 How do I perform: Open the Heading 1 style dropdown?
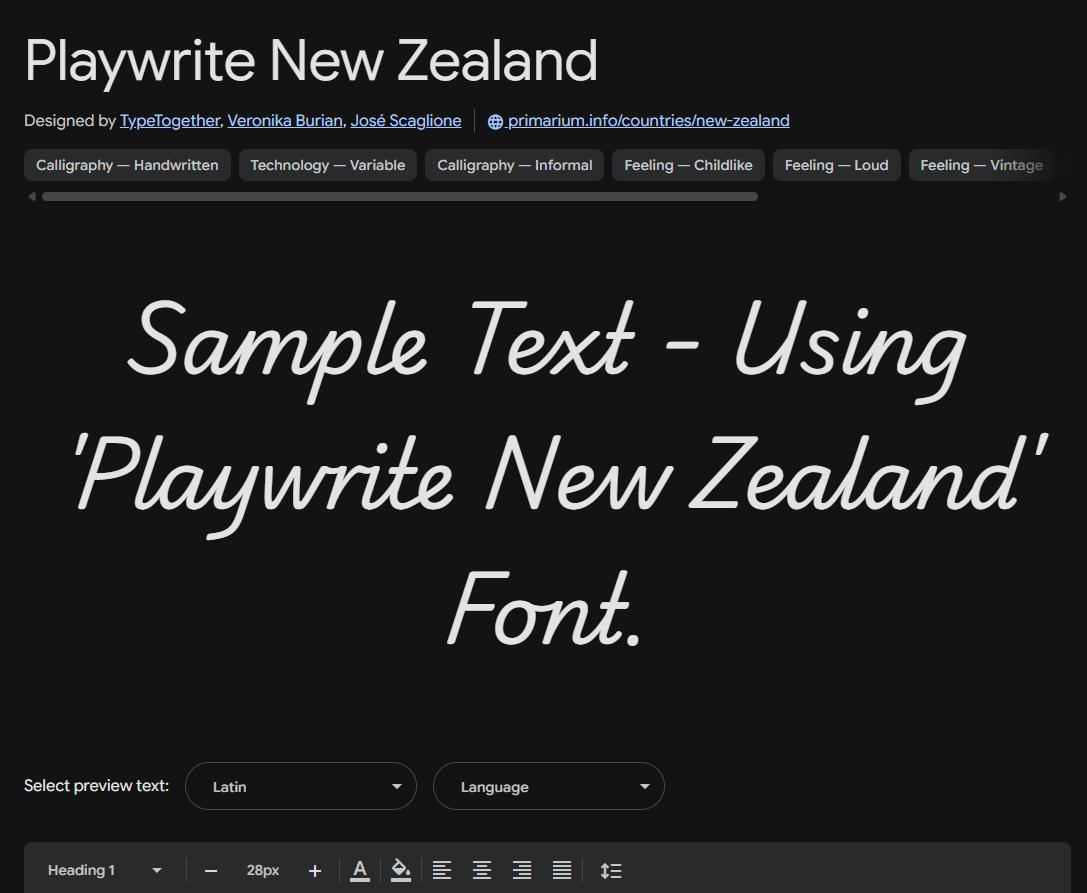[105, 870]
